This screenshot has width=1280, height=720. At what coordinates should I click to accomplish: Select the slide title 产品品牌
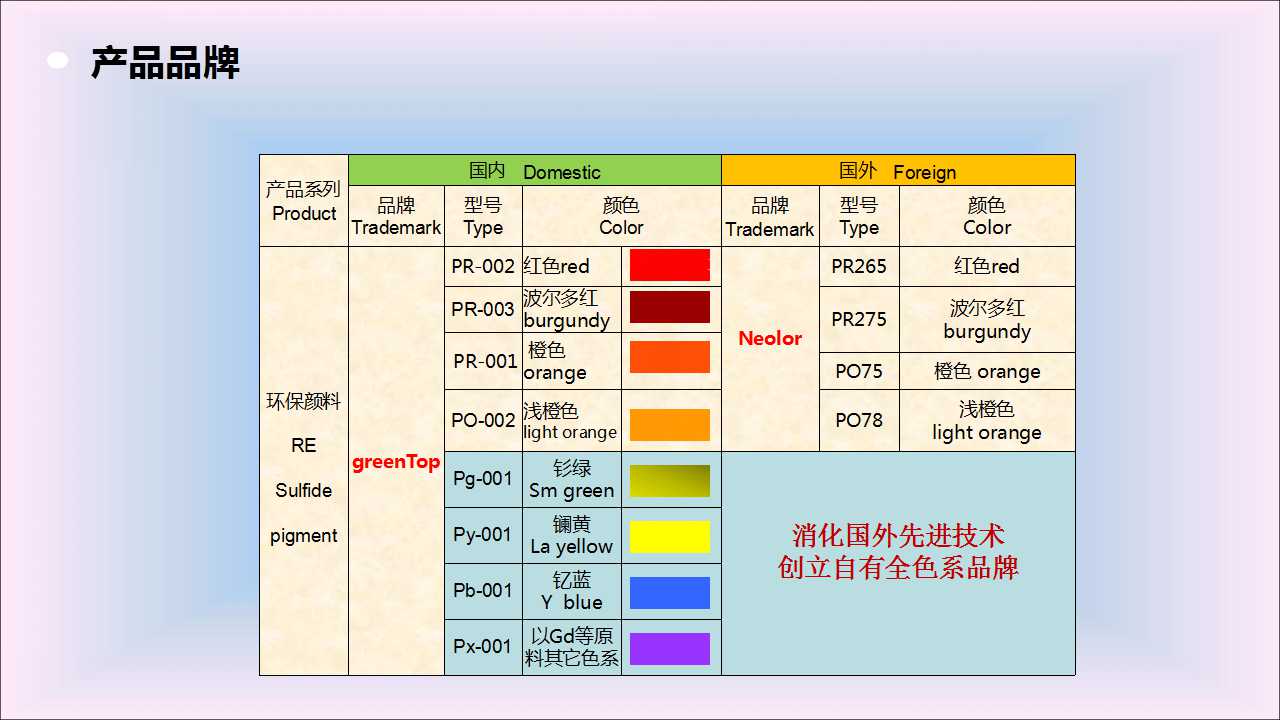pyautogui.click(x=165, y=63)
